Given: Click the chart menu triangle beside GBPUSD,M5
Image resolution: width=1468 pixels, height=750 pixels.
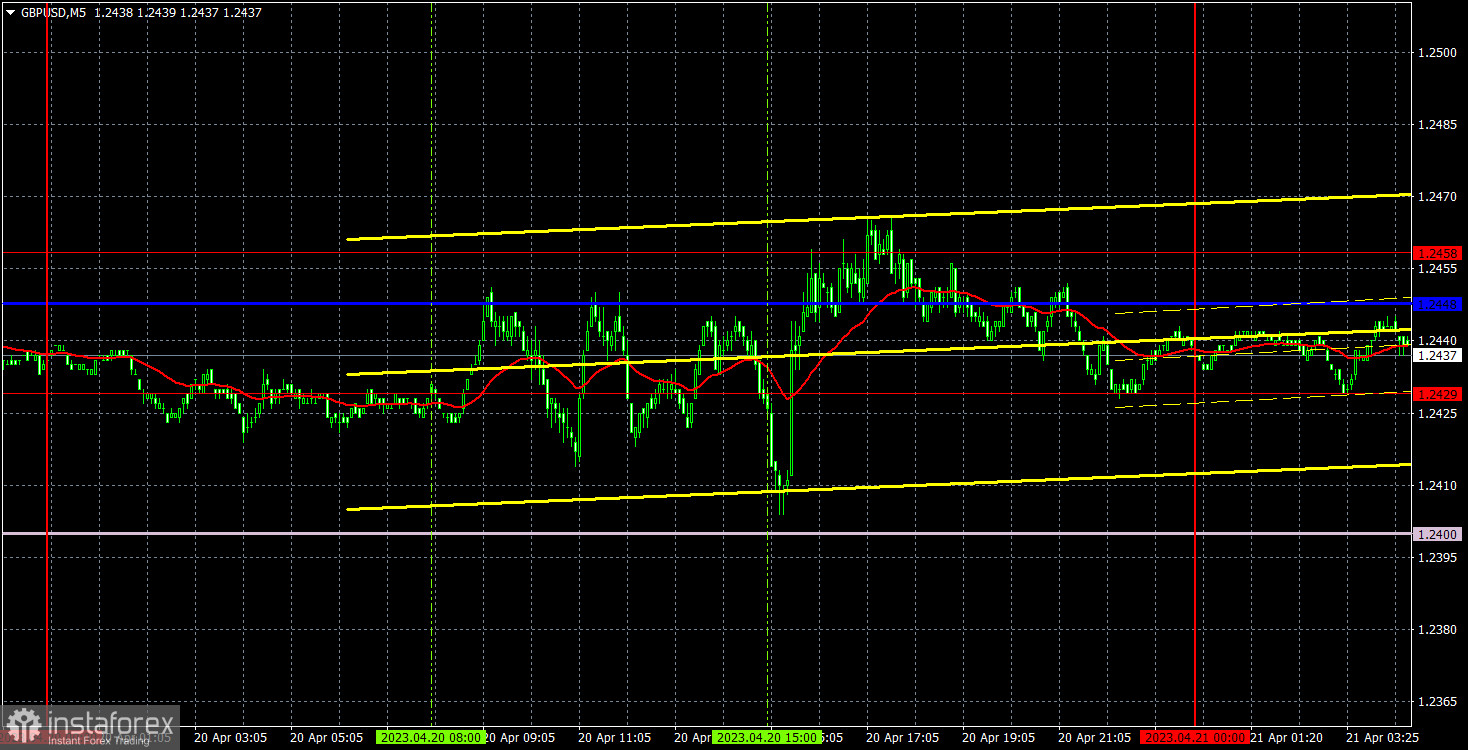Looking at the screenshot, I should point(10,13).
